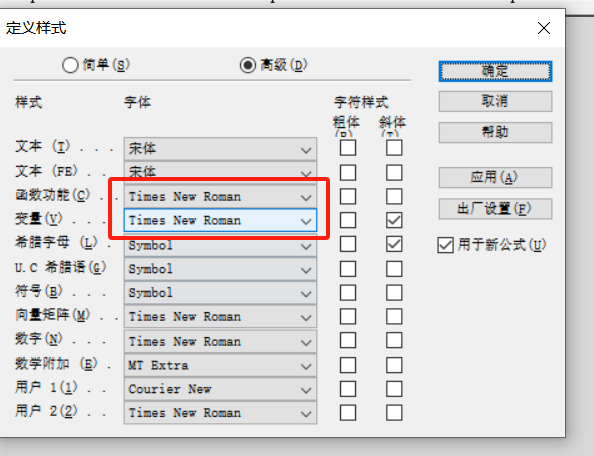Enable italic for U.C 希腊语(G) row

click(x=394, y=269)
